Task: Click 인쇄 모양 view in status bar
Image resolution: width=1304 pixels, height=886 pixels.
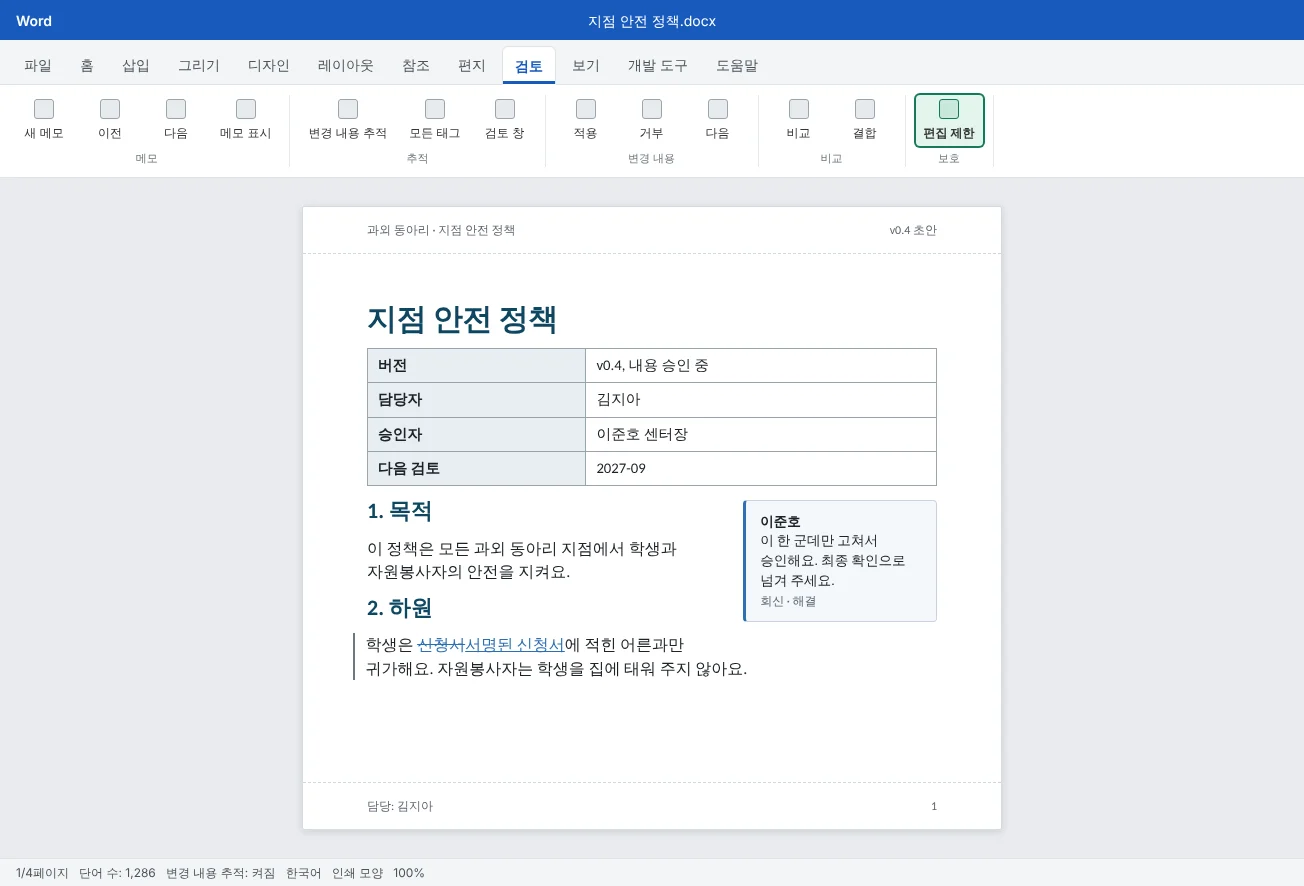Action: [357, 873]
